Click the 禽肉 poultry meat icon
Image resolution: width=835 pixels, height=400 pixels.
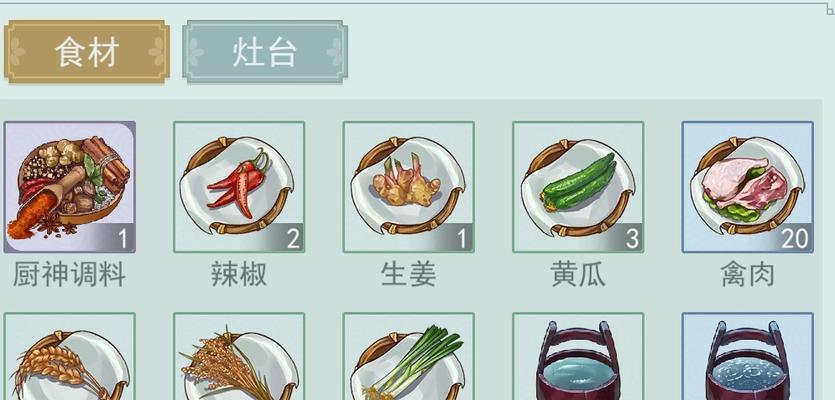click(x=748, y=187)
